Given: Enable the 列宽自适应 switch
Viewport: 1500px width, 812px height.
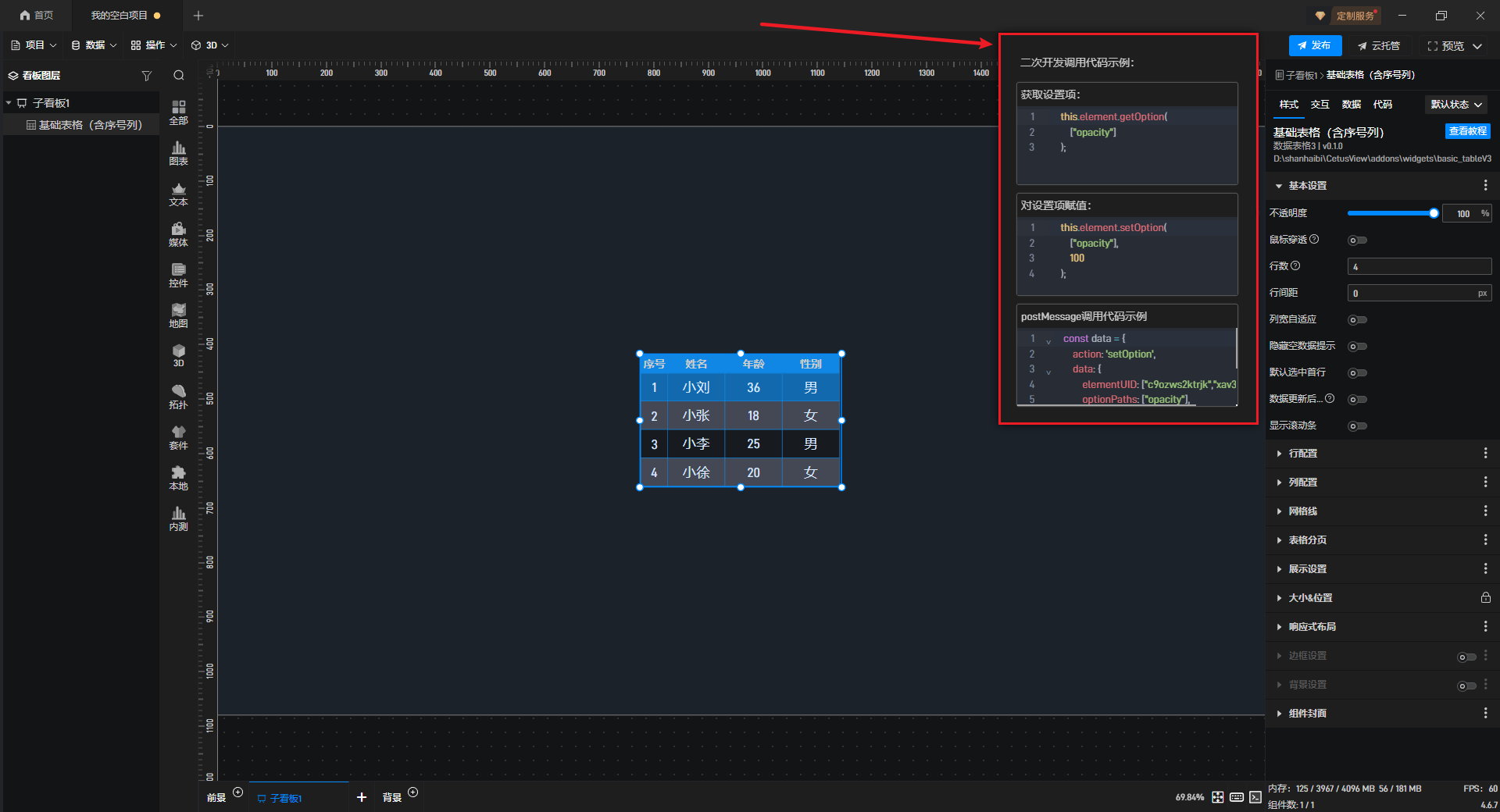Looking at the screenshot, I should pyautogui.click(x=1358, y=320).
